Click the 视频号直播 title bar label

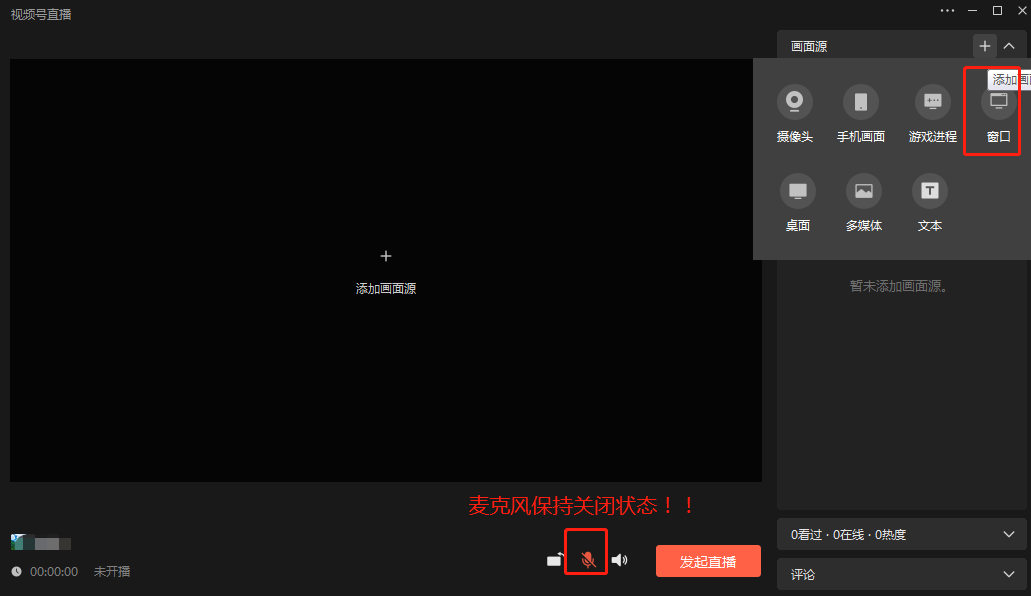click(x=40, y=15)
